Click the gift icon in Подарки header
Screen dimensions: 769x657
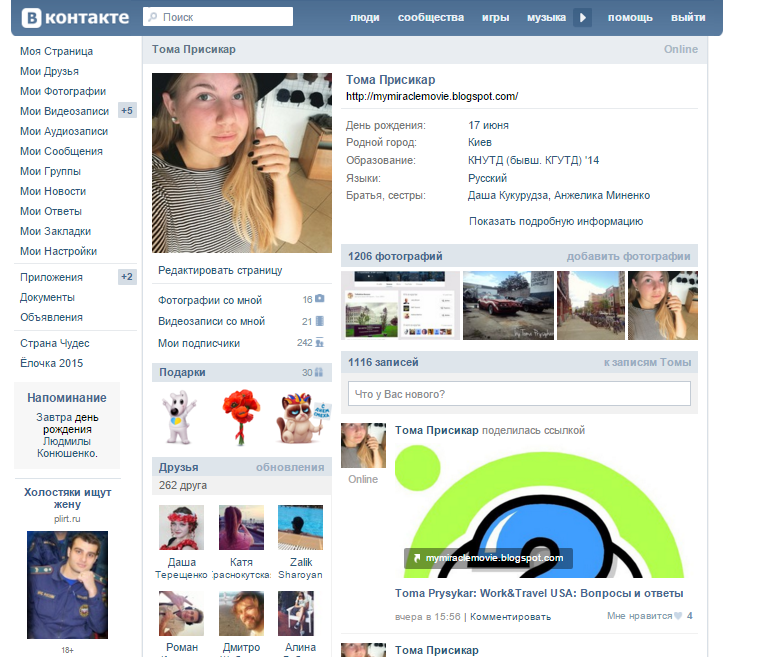pyautogui.click(x=319, y=372)
